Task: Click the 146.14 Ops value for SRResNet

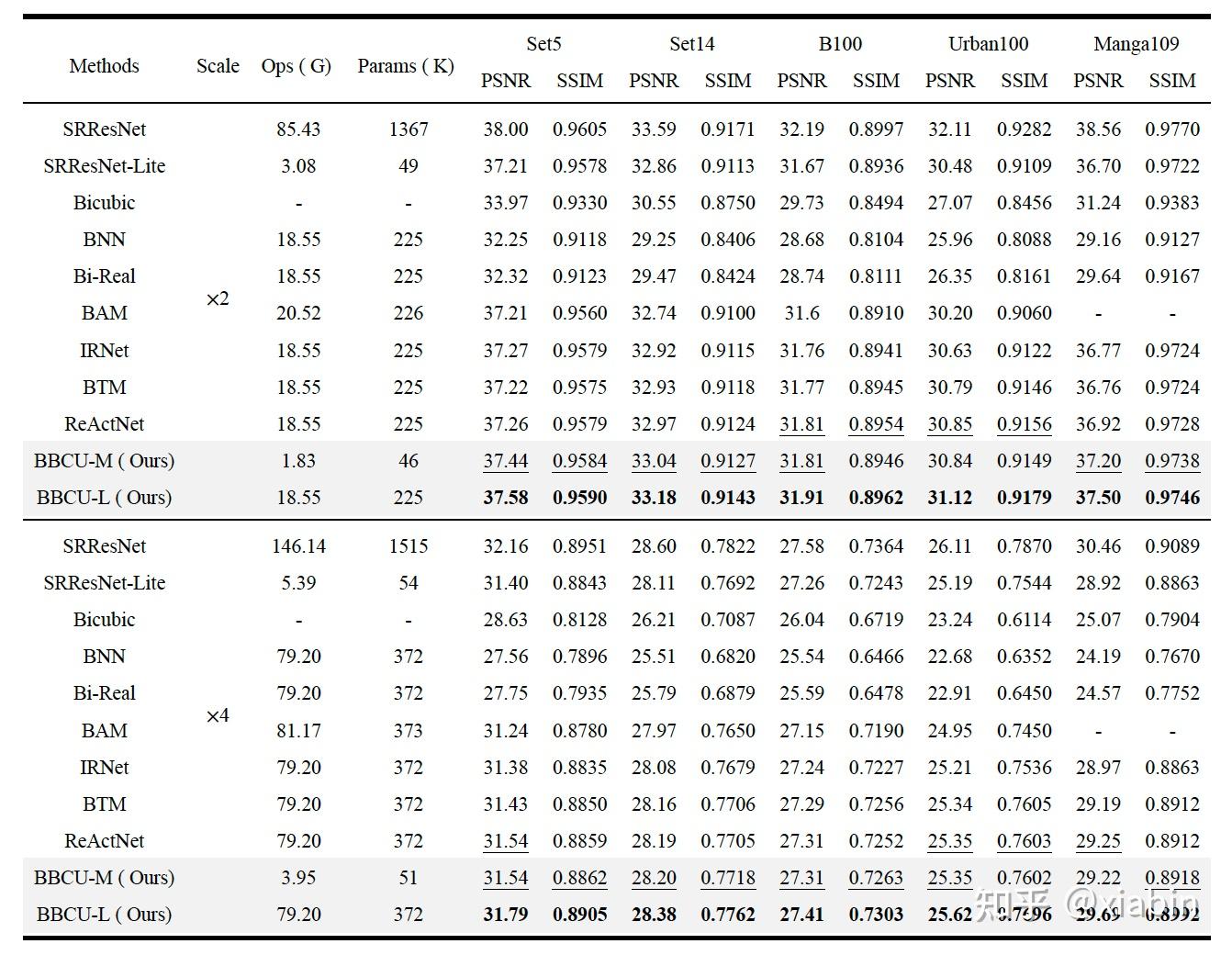Action: 298,546
